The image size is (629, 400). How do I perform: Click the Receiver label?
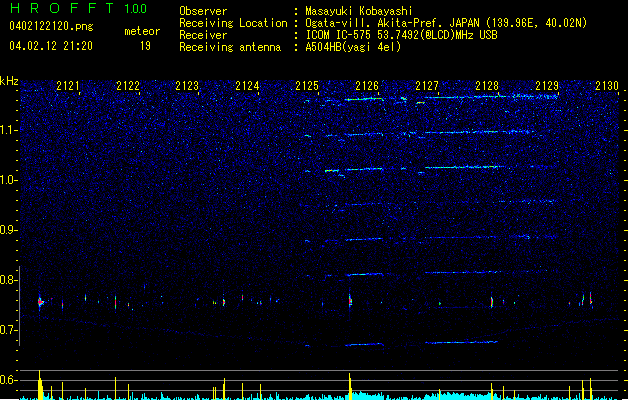tap(203, 35)
